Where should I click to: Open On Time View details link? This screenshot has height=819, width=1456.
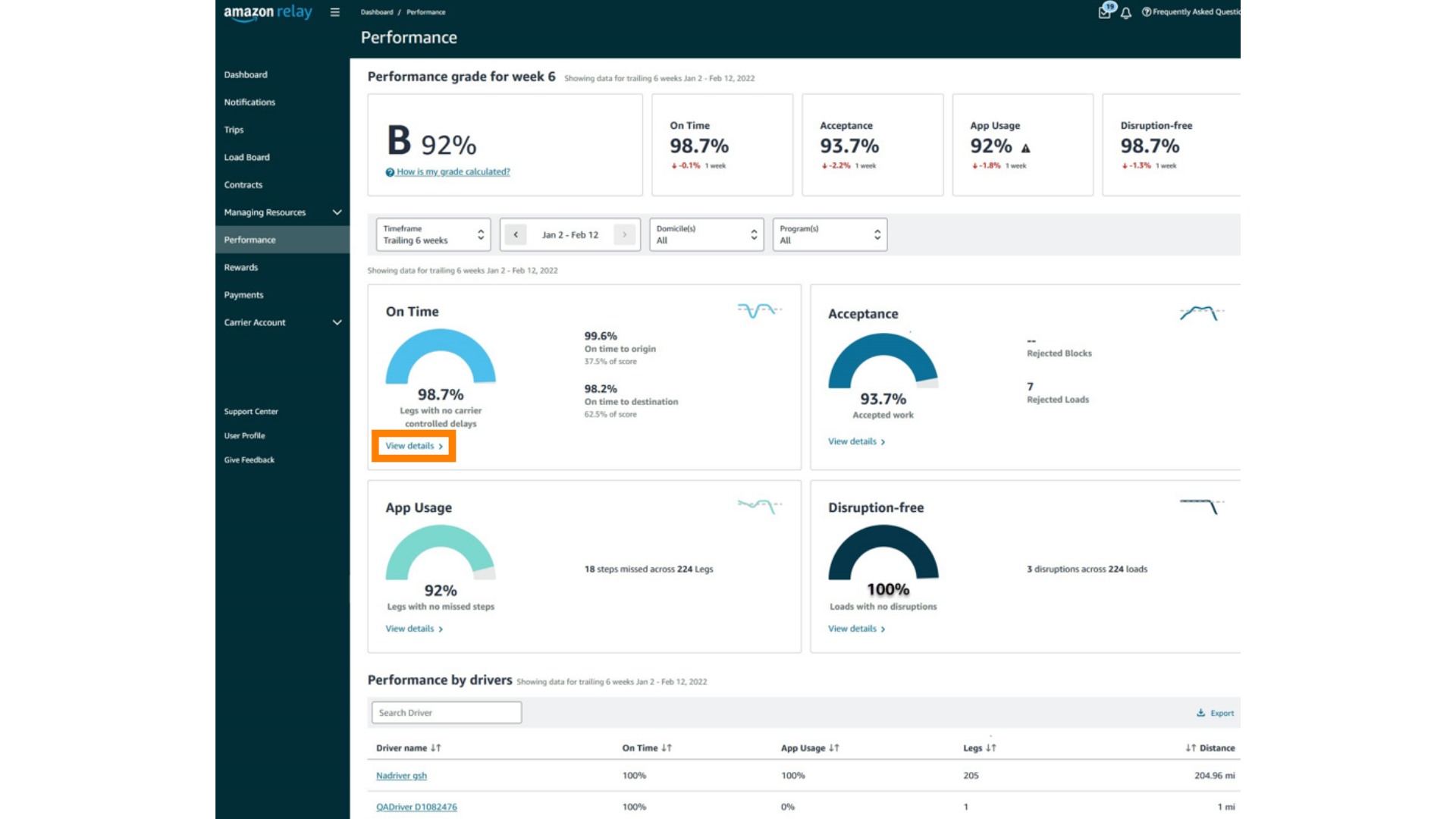pyautogui.click(x=413, y=446)
